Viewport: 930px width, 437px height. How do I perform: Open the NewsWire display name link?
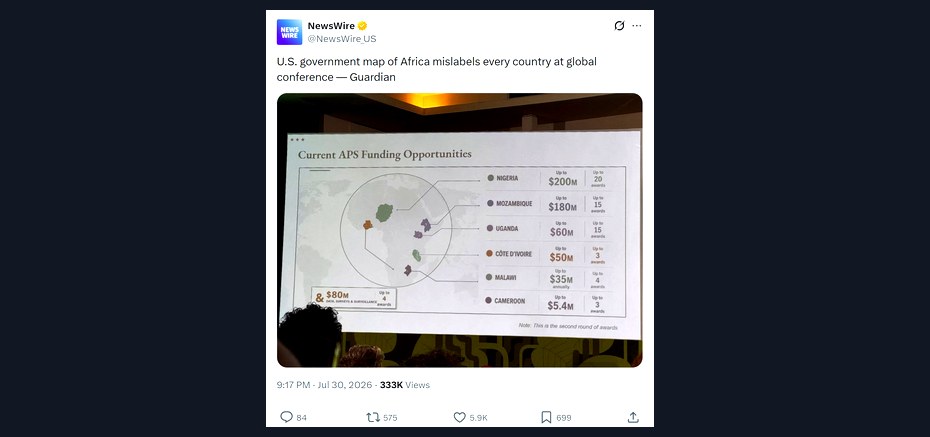(331, 25)
